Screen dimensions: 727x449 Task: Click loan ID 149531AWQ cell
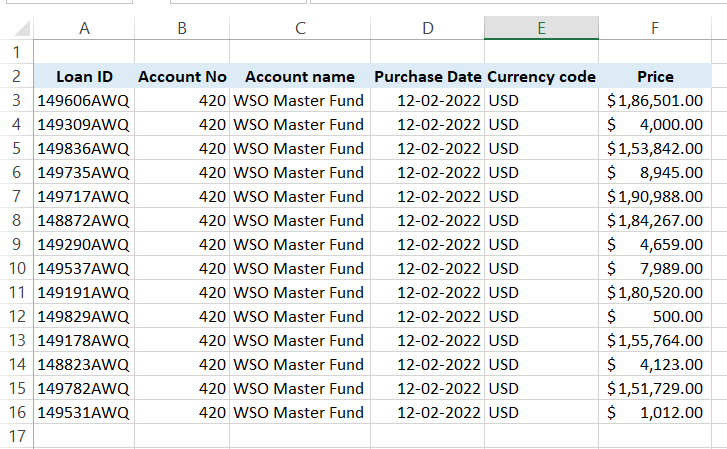[84, 412]
